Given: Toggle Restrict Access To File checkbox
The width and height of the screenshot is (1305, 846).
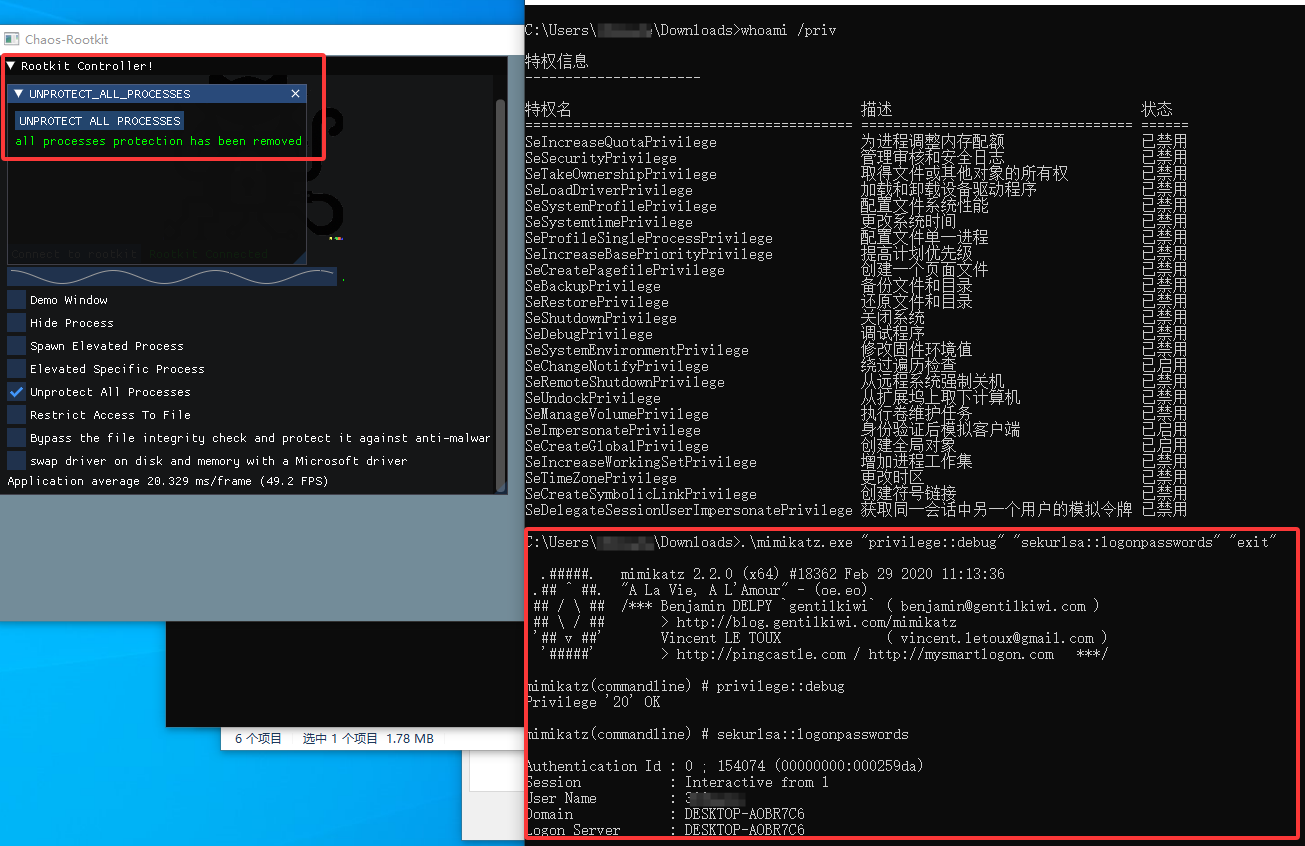Looking at the screenshot, I should click(x=16, y=414).
